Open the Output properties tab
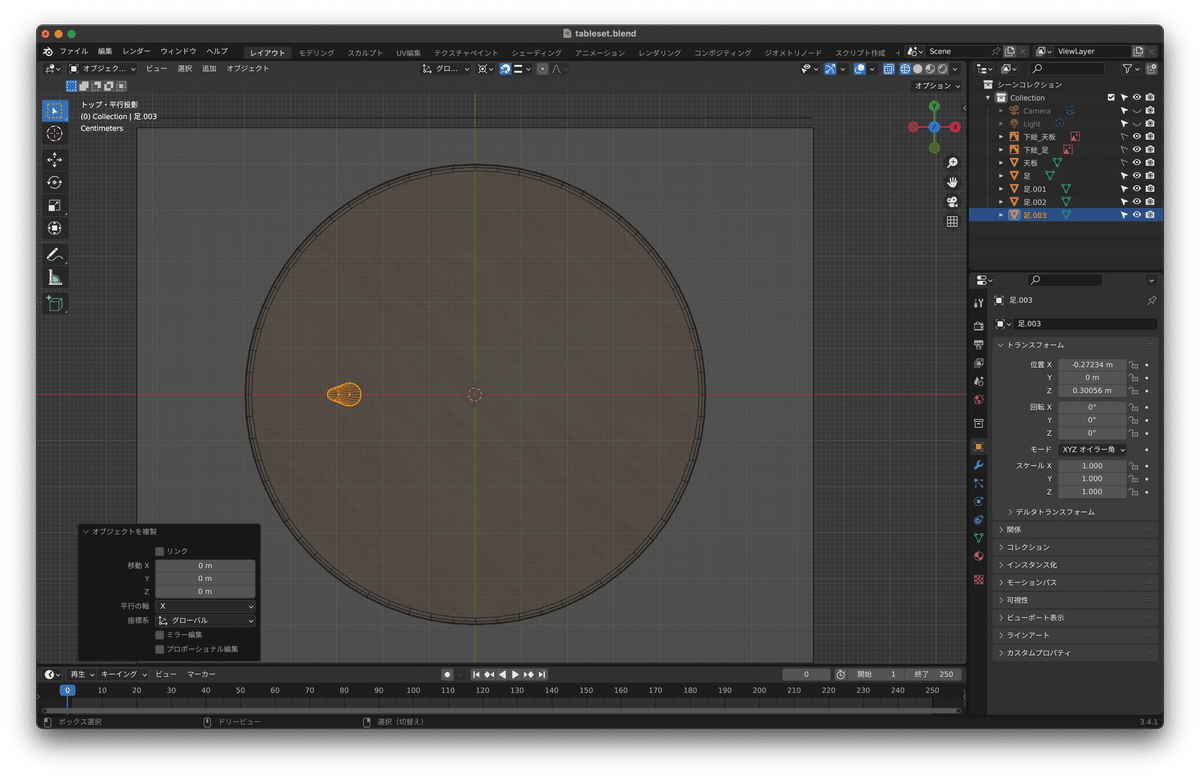The image size is (1200, 777). point(978,344)
